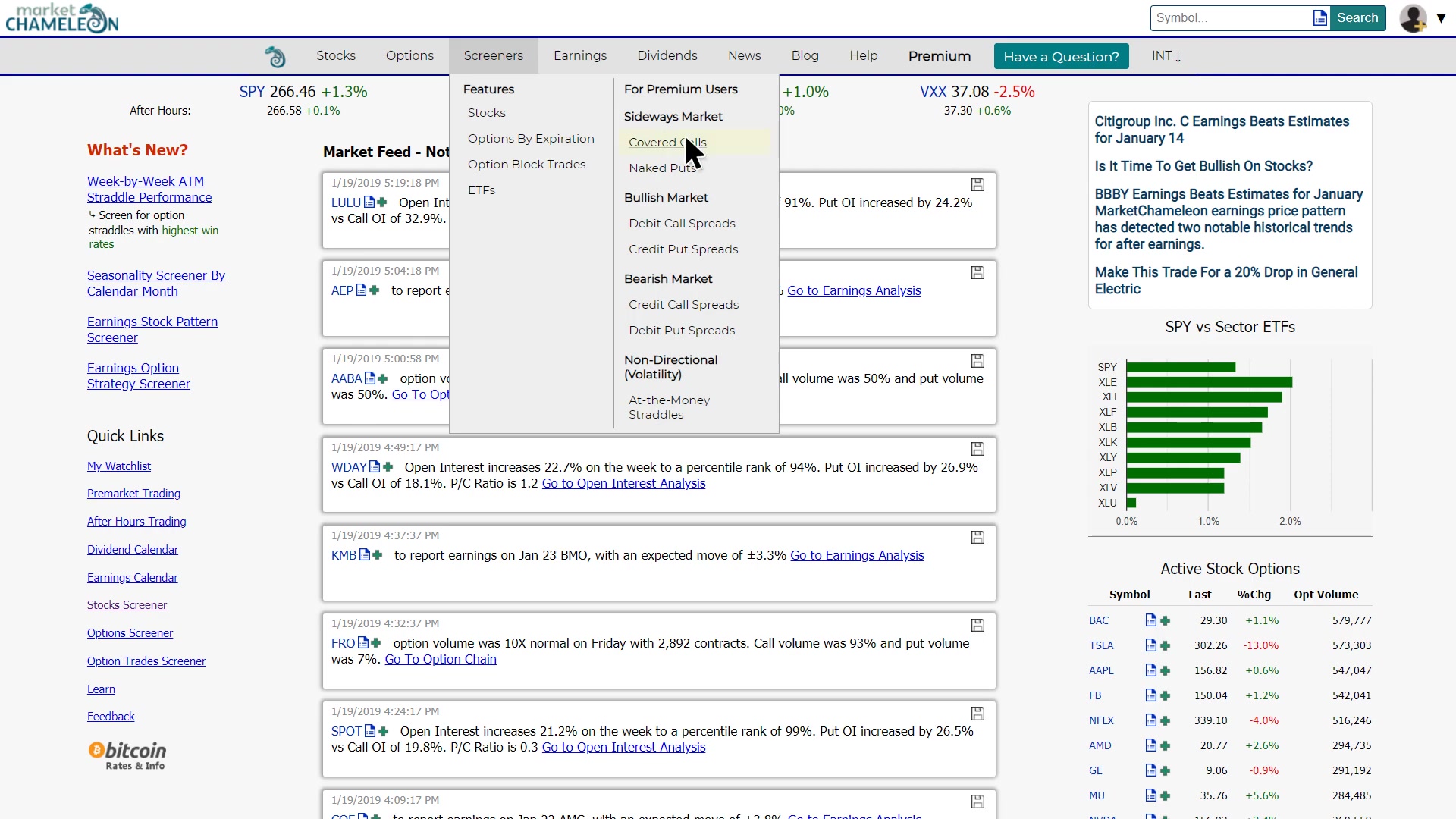1456x819 pixels.
Task: Click the Have a Question? button
Action: click(x=1061, y=57)
